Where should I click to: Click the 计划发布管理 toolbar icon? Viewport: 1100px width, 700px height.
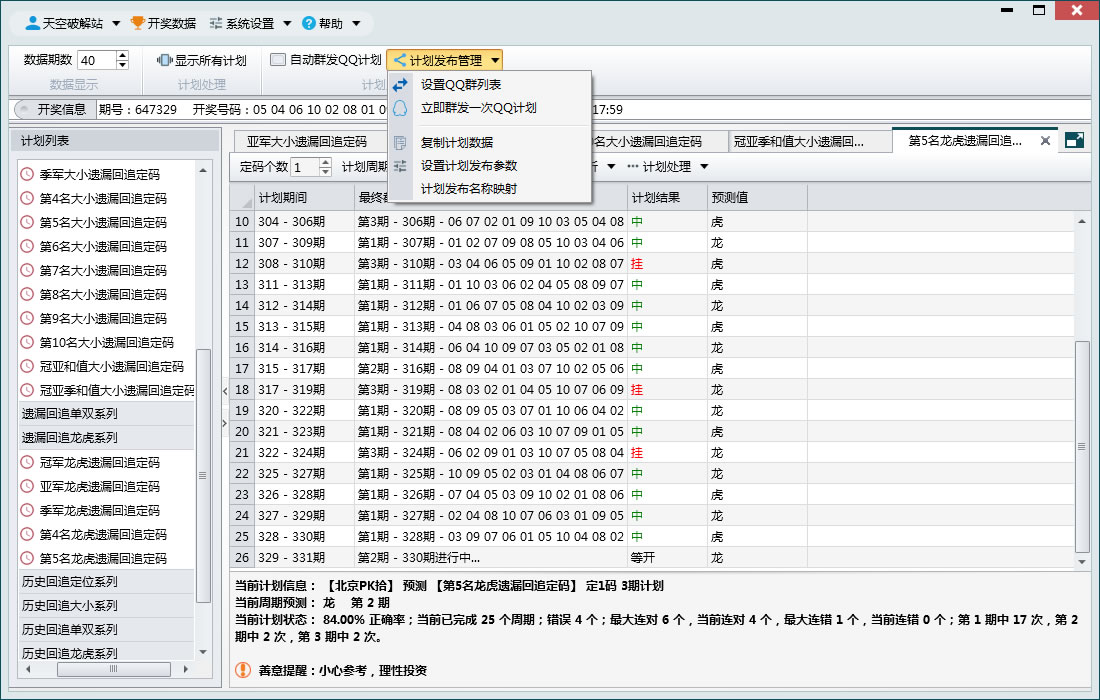(x=400, y=59)
